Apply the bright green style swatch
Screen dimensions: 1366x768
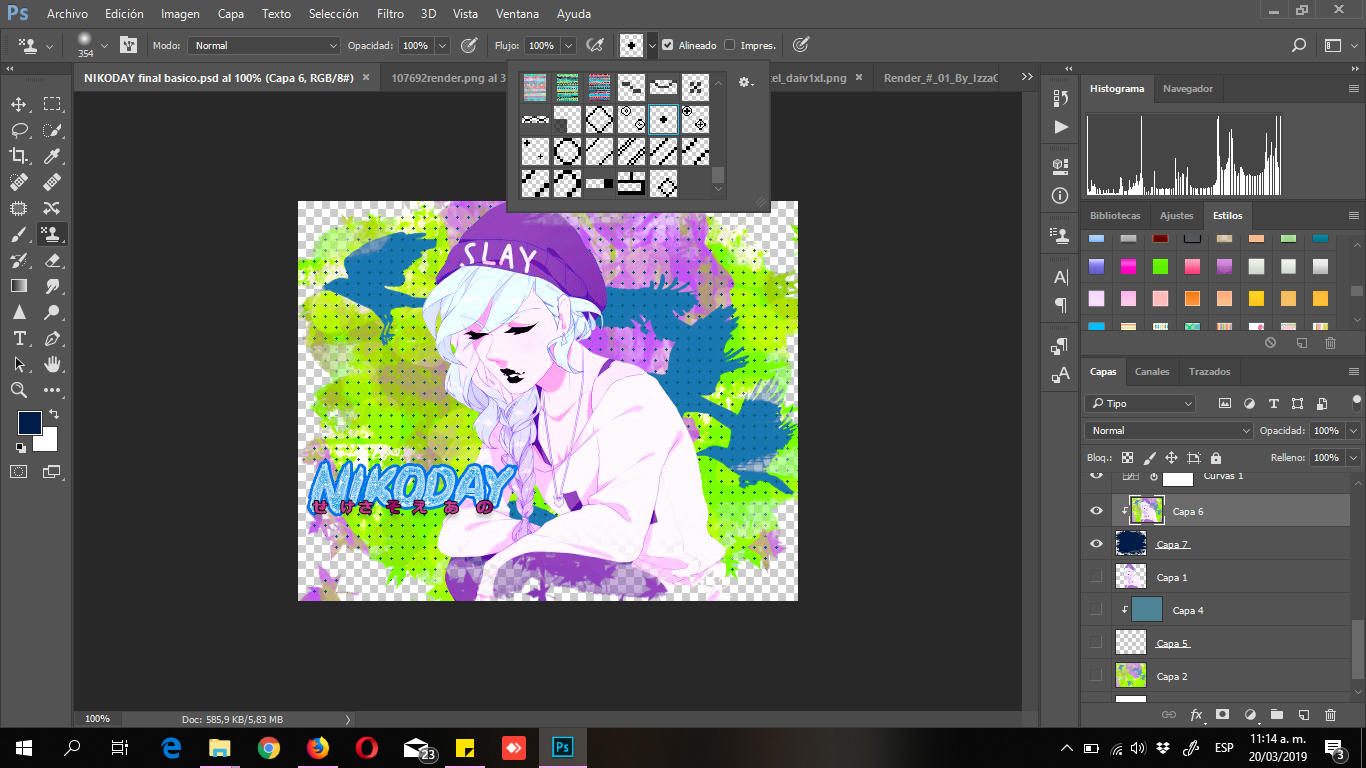1160,266
